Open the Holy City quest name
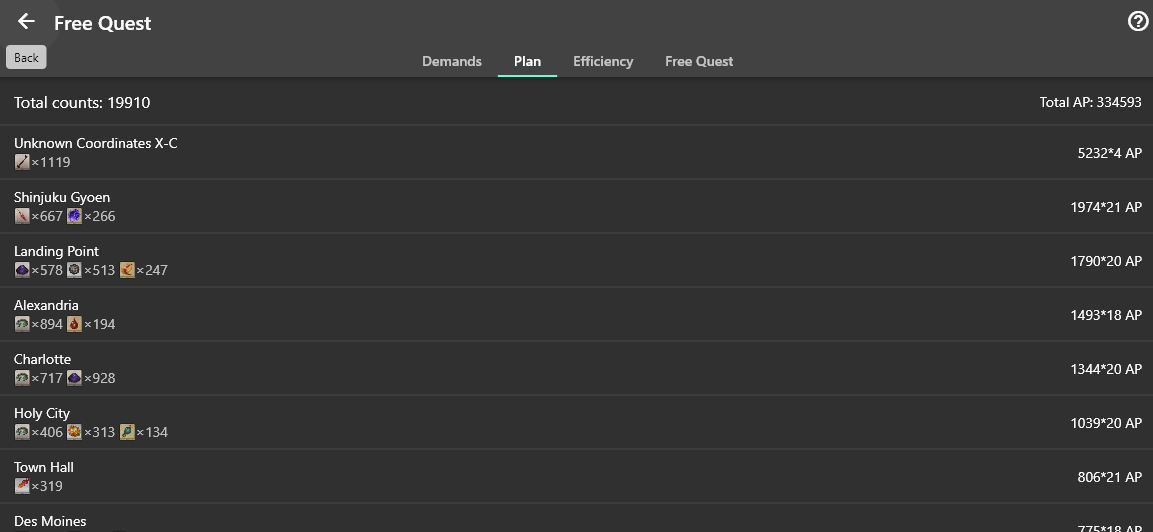The width and height of the screenshot is (1153, 532). coord(42,413)
